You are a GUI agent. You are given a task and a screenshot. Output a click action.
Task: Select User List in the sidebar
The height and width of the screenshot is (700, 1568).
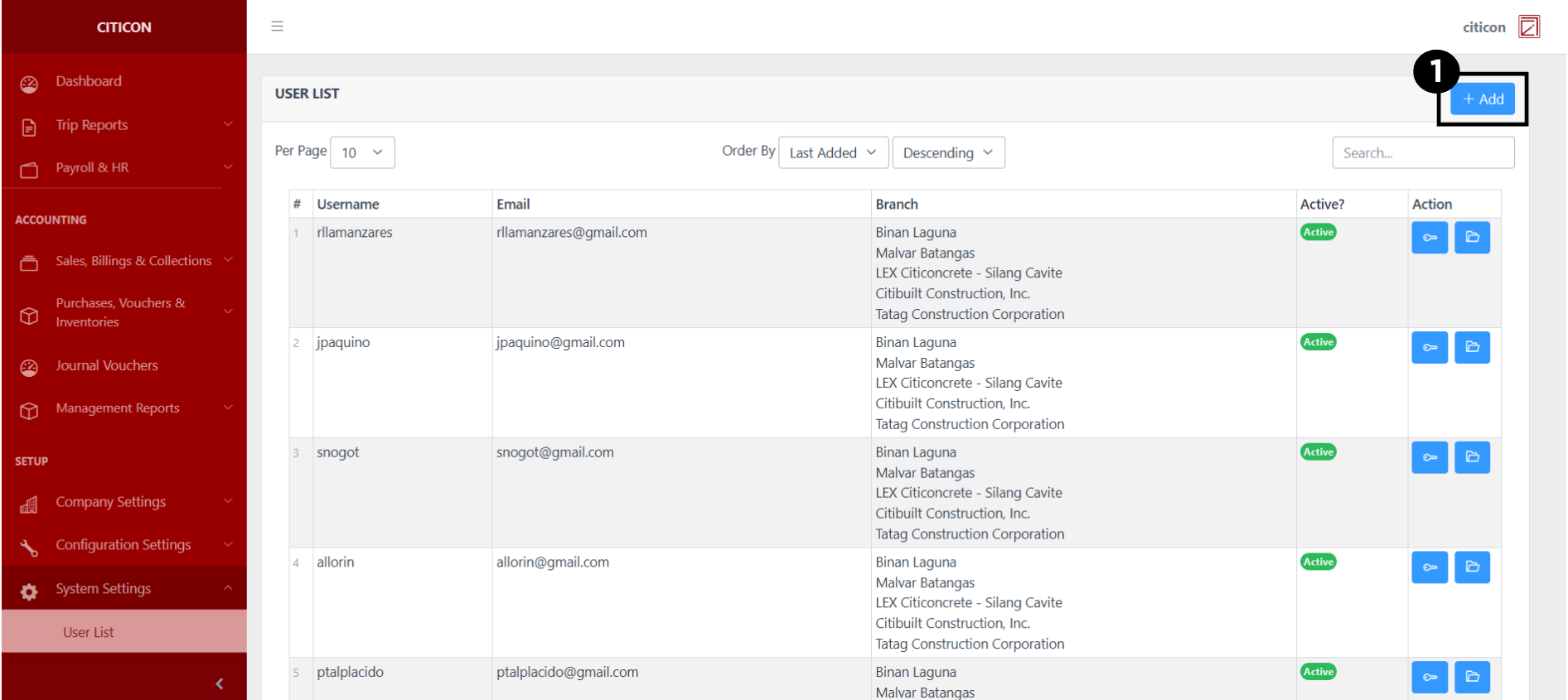[89, 632]
